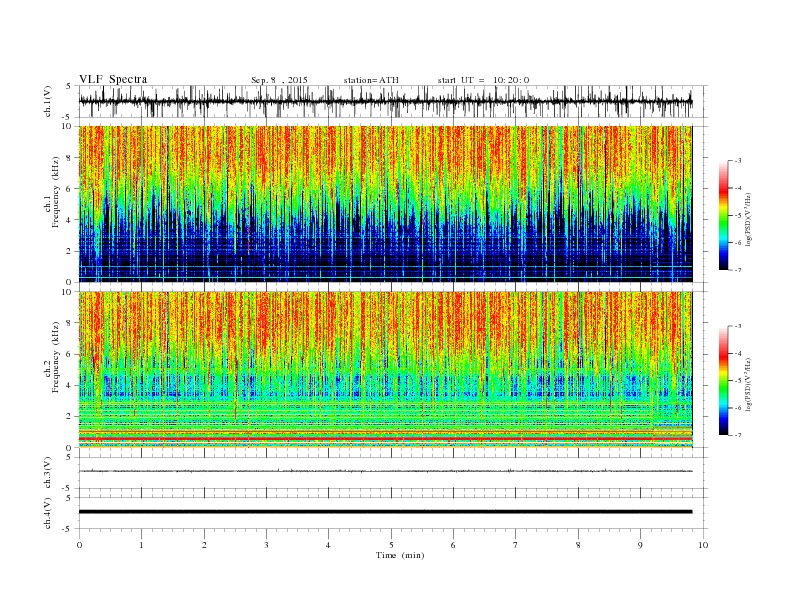Click the "ch.4(V)" axis label
The width and height of the screenshot is (792, 612).
[x=48, y=514]
